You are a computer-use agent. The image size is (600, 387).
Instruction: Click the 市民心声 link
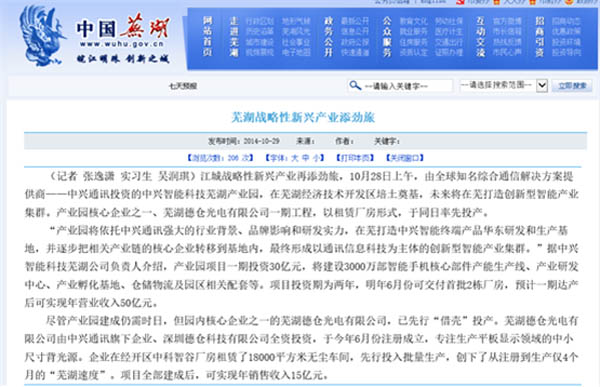tap(507, 52)
